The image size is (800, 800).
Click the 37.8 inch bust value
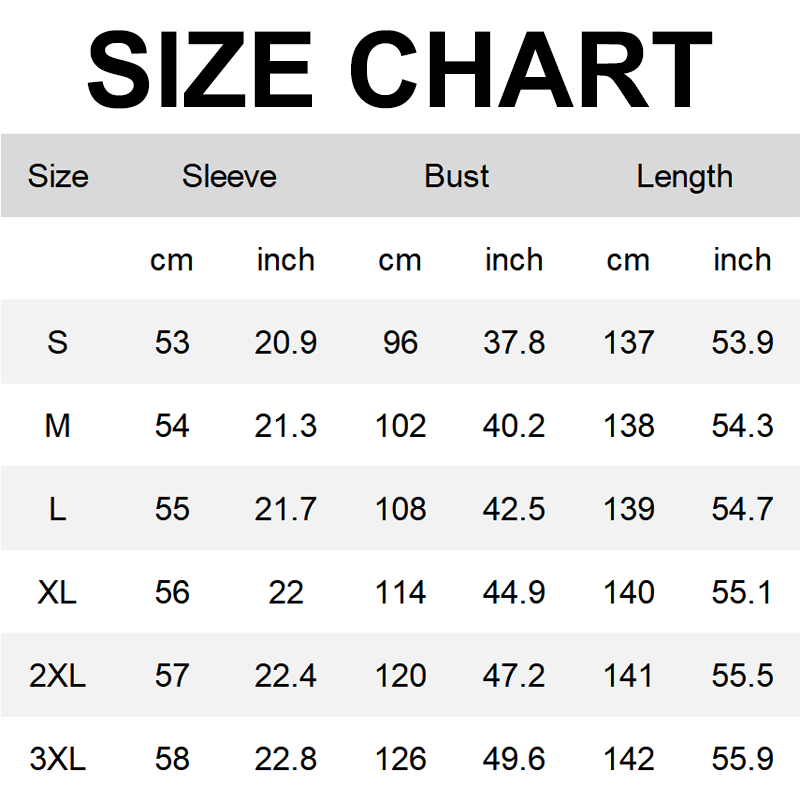[514, 343]
